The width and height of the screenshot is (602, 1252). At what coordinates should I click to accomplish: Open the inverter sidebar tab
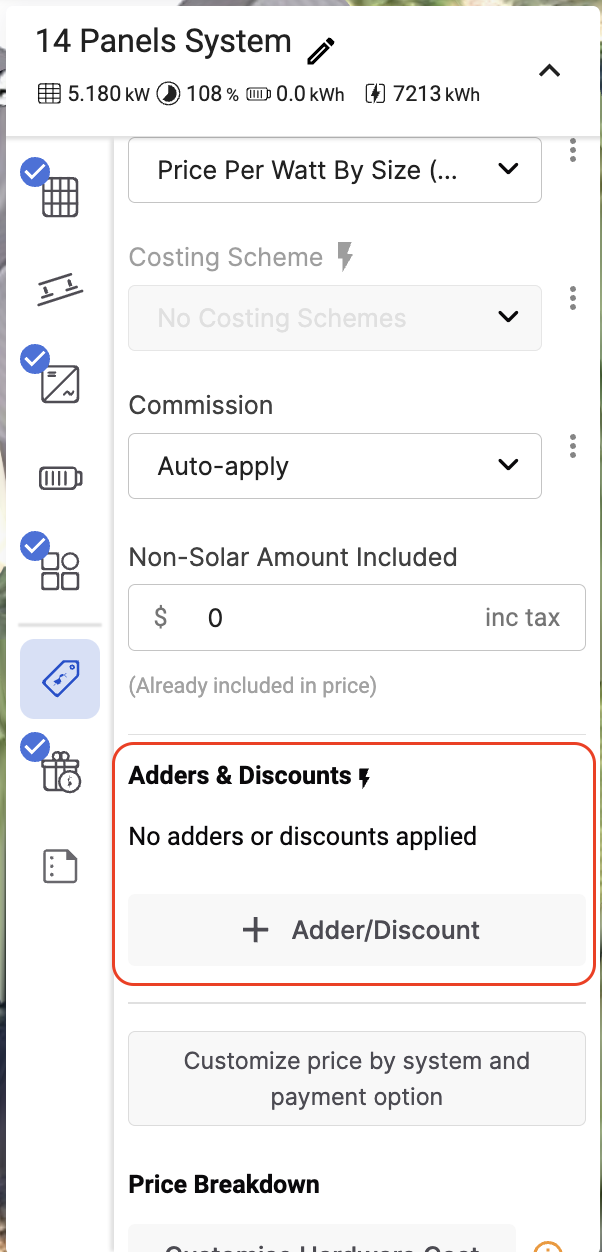coord(59,384)
